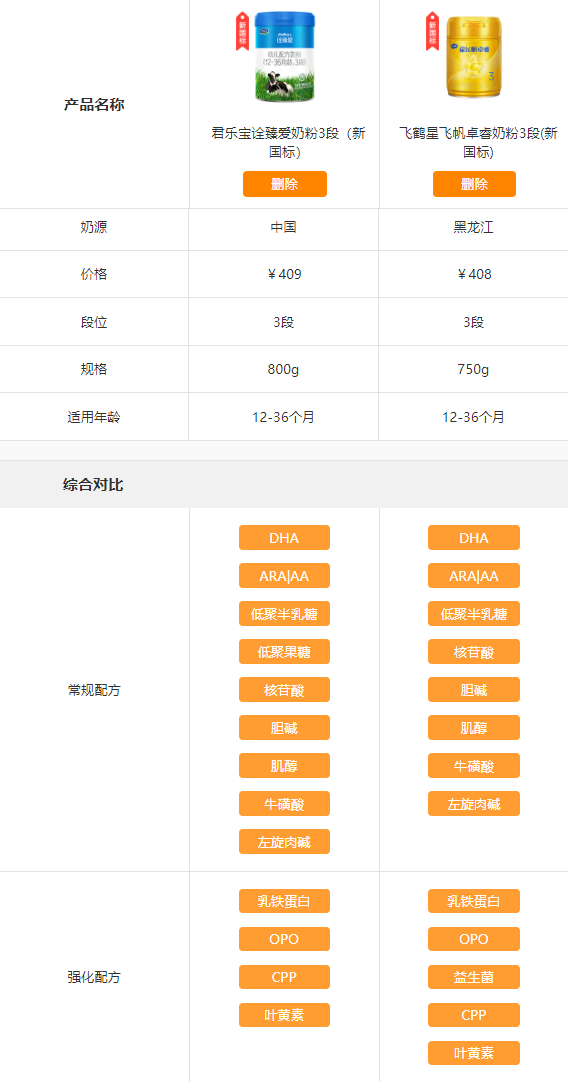The height and width of the screenshot is (1082, 568).
Task: Click the 低聚果糖 tag
Action: [x=284, y=651]
